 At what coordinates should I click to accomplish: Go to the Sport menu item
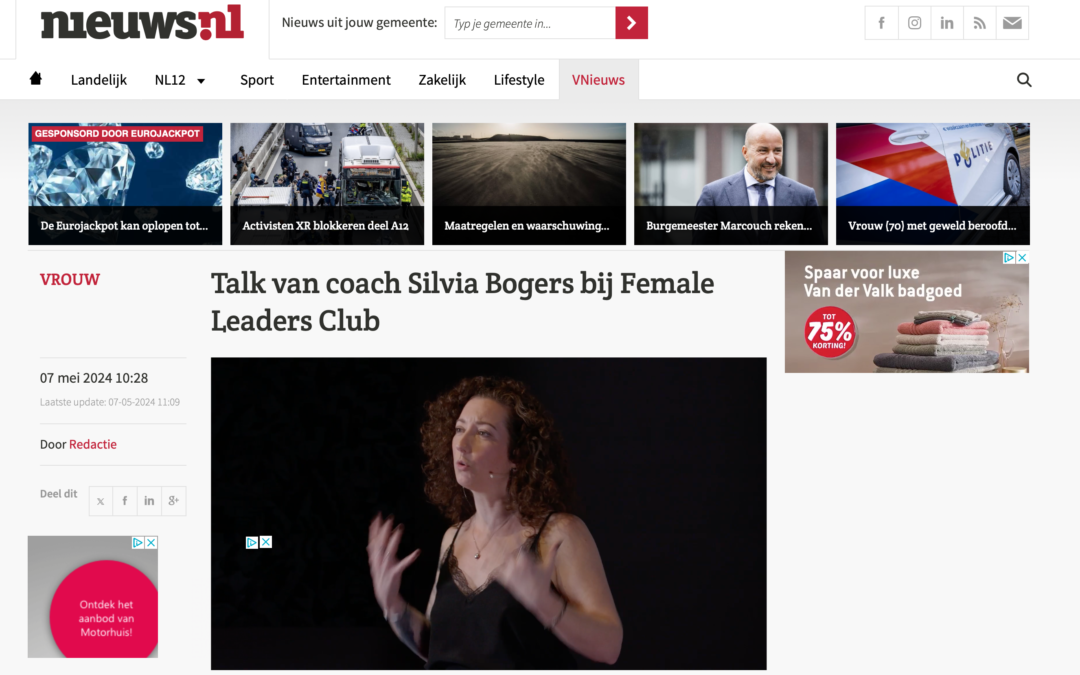[x=257, y=80]
